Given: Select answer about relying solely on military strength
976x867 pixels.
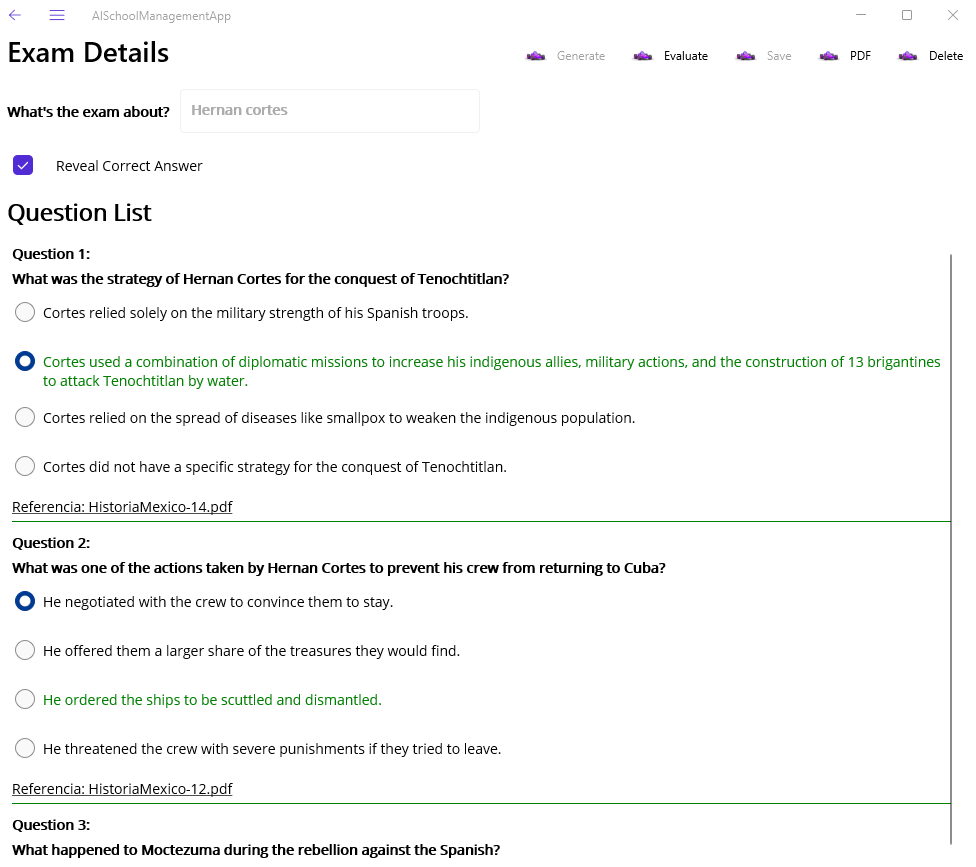Looking at the screenshot, I should click(26, 313).
